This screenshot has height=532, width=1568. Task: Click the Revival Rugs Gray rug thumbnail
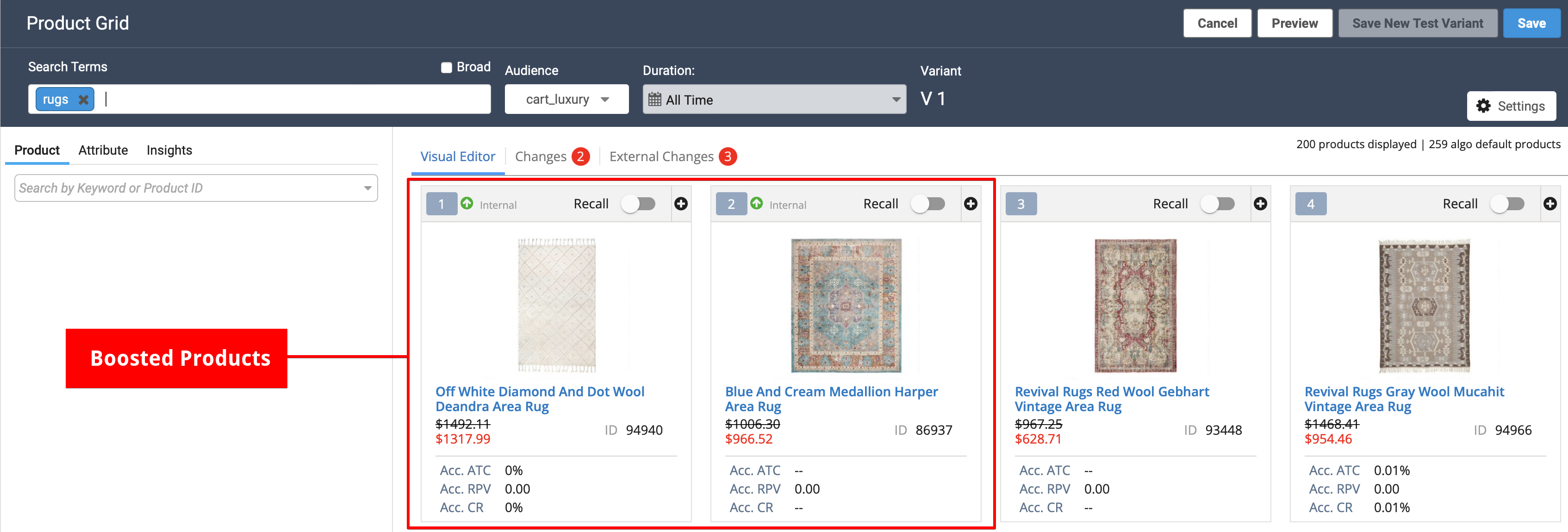pyautogui.click(x=1424, y=306)
